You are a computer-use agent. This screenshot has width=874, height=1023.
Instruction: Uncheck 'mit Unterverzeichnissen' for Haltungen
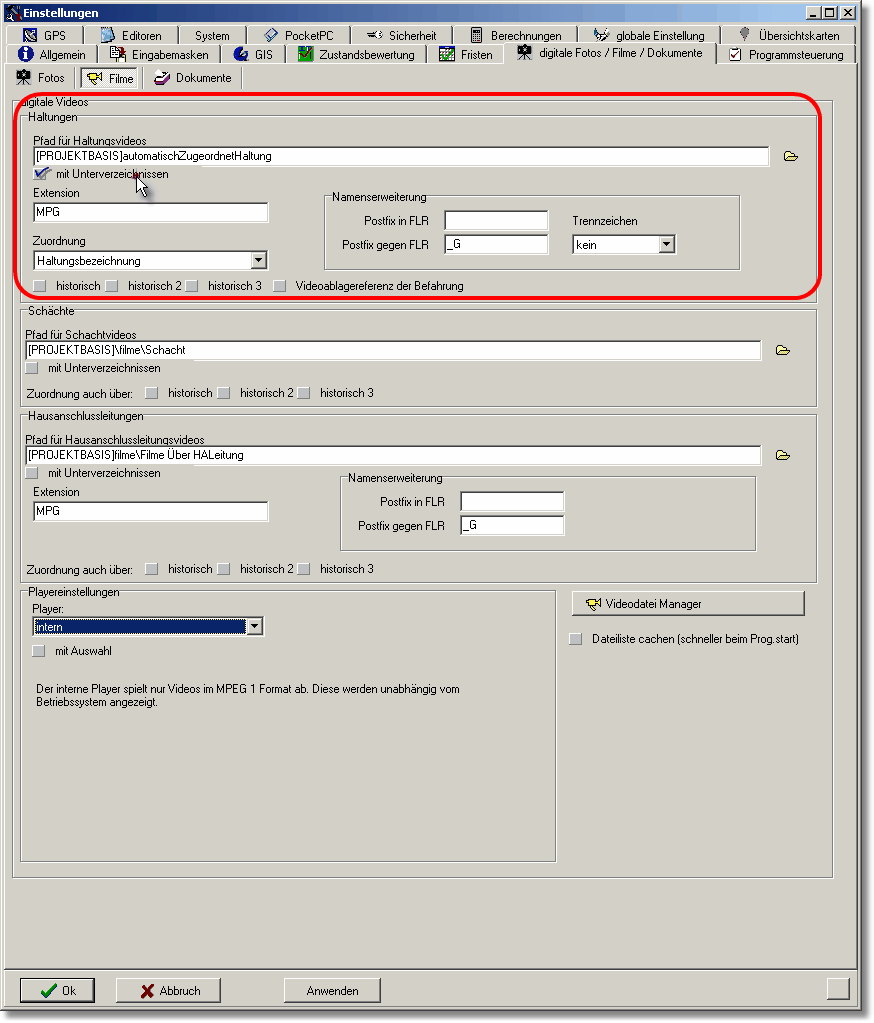40,174
